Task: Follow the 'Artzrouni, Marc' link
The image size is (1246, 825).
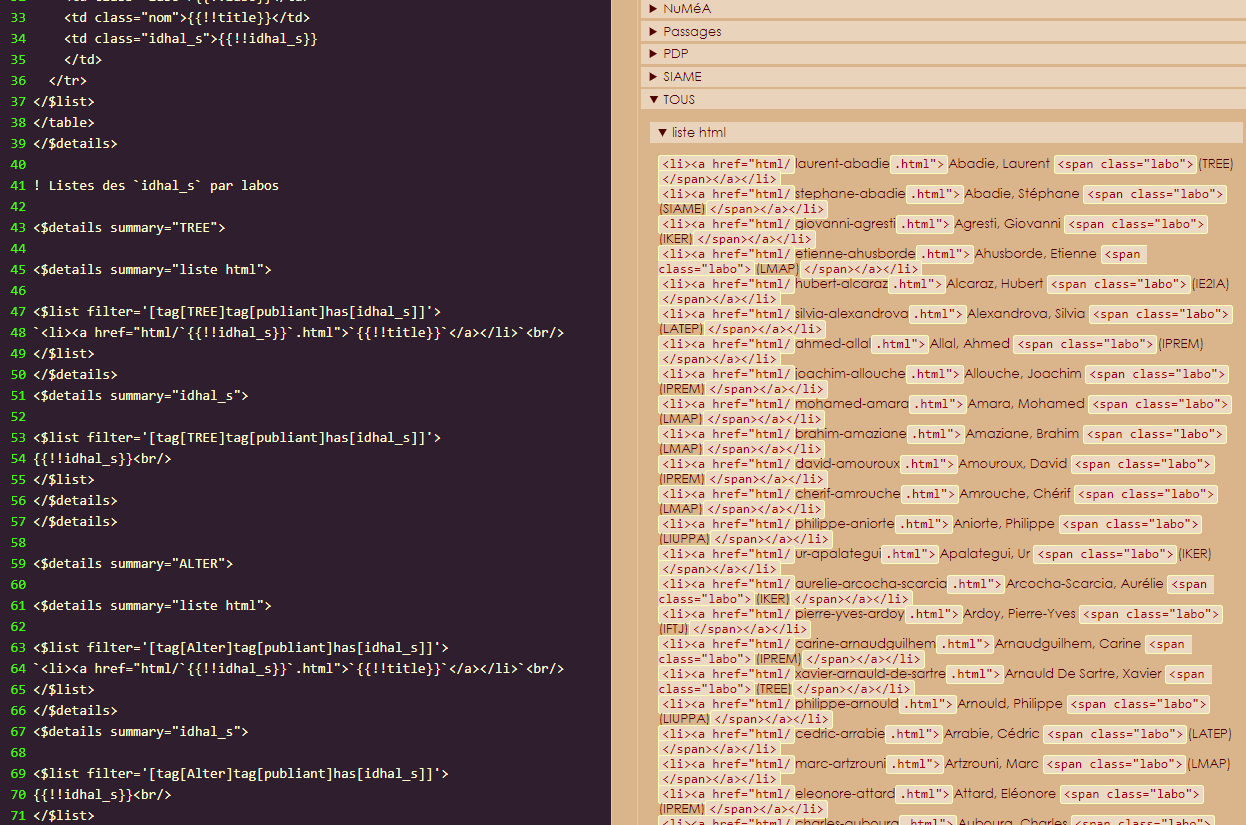Action: (991, 764)
